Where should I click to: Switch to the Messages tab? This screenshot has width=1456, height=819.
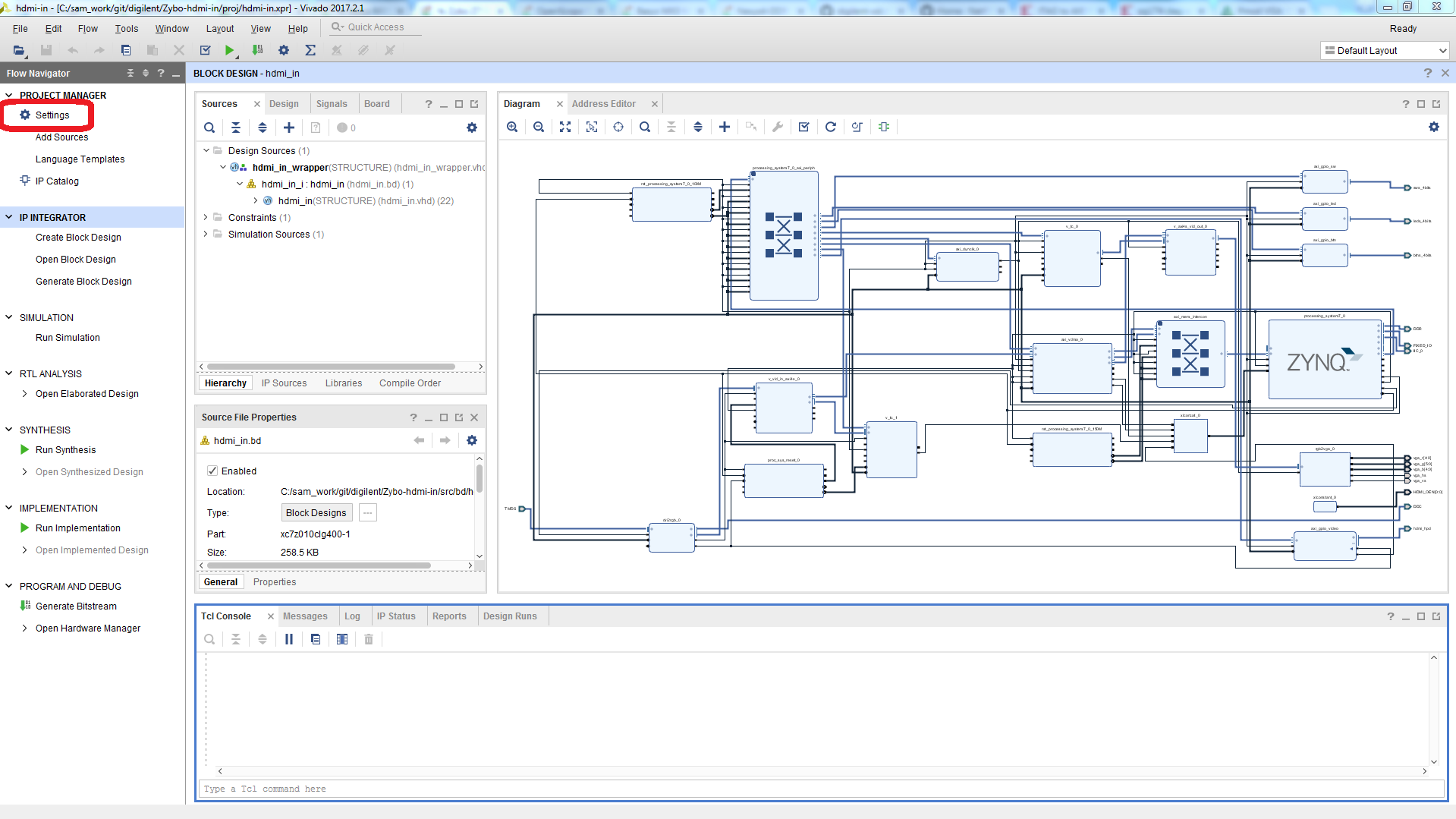pos(305,616)
